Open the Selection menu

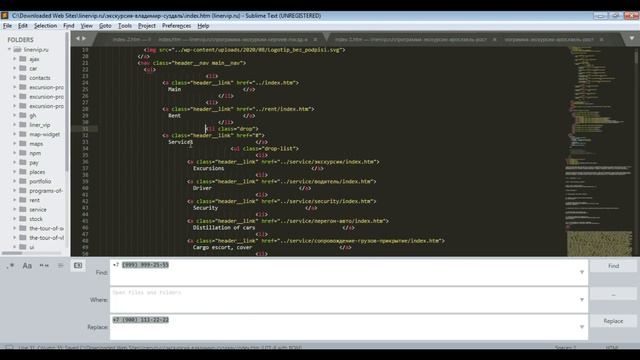pos(45,26)
